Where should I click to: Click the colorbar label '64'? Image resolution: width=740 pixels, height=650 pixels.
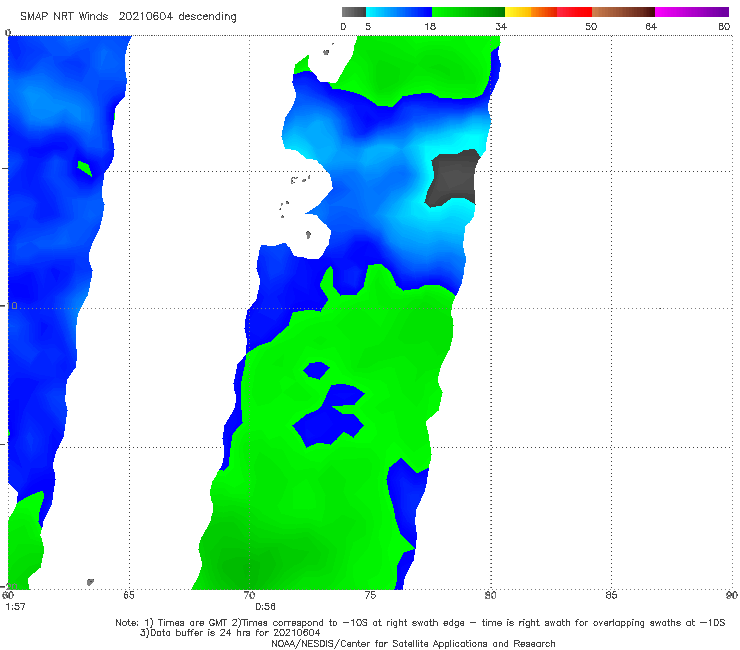651,27
